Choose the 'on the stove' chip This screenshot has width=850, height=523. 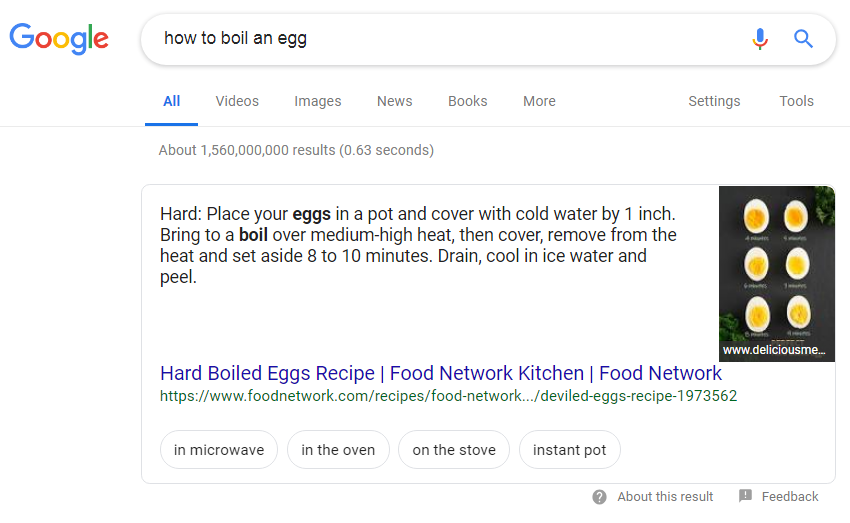[454, 450]
